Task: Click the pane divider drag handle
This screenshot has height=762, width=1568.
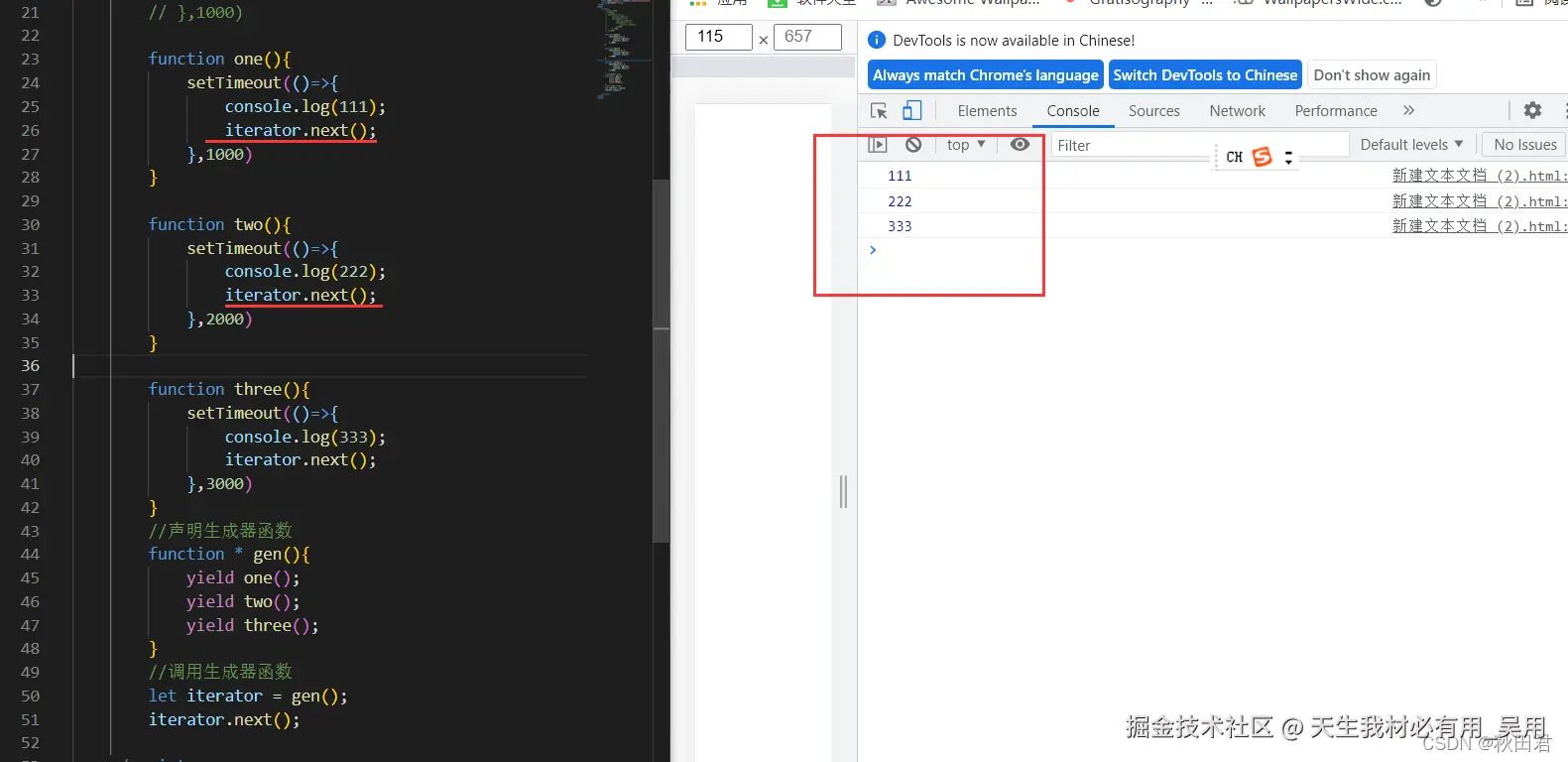Action: point(843,491)
